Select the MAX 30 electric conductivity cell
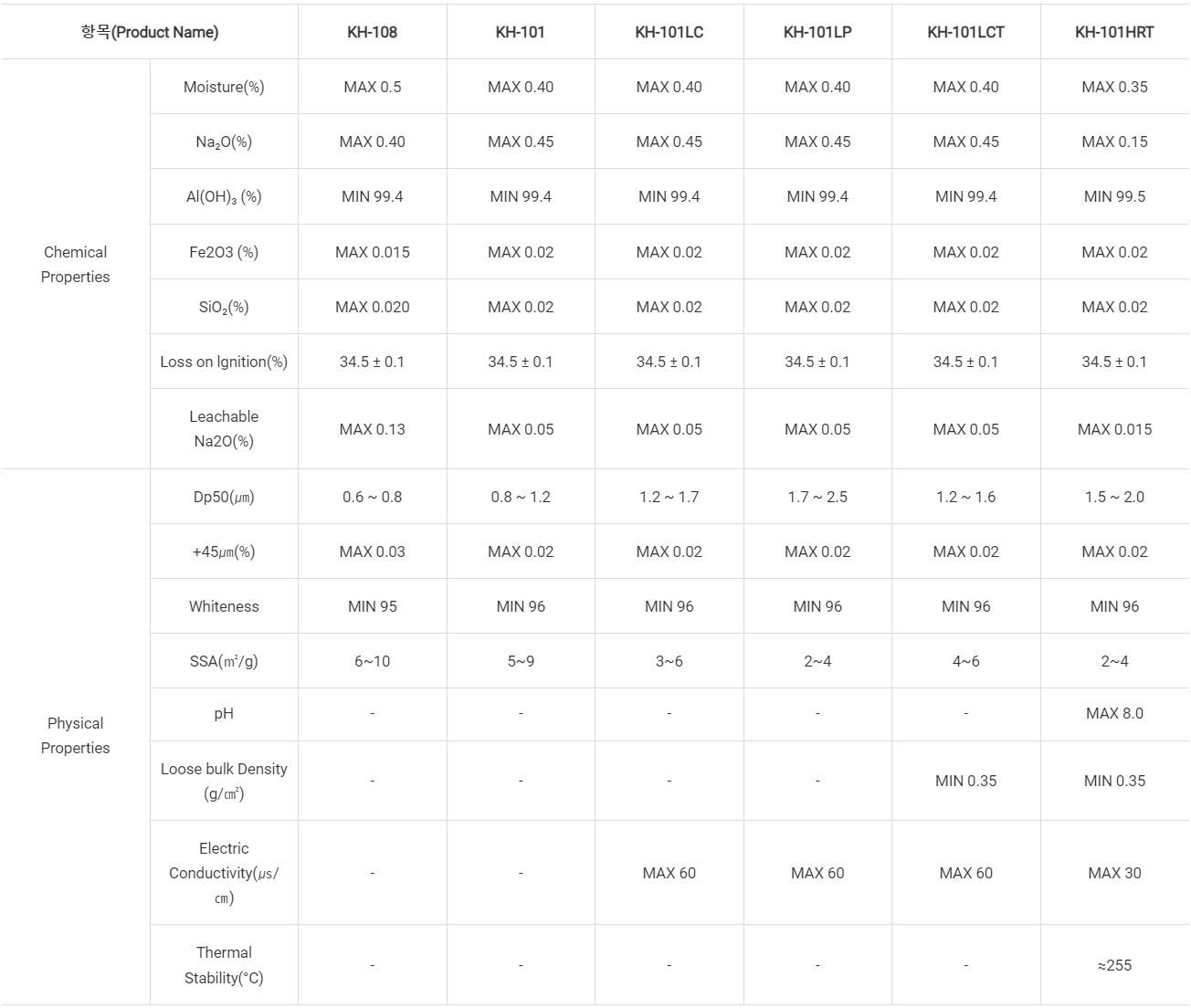This screenshot has width=1191, height=1008. point(1114,873)
